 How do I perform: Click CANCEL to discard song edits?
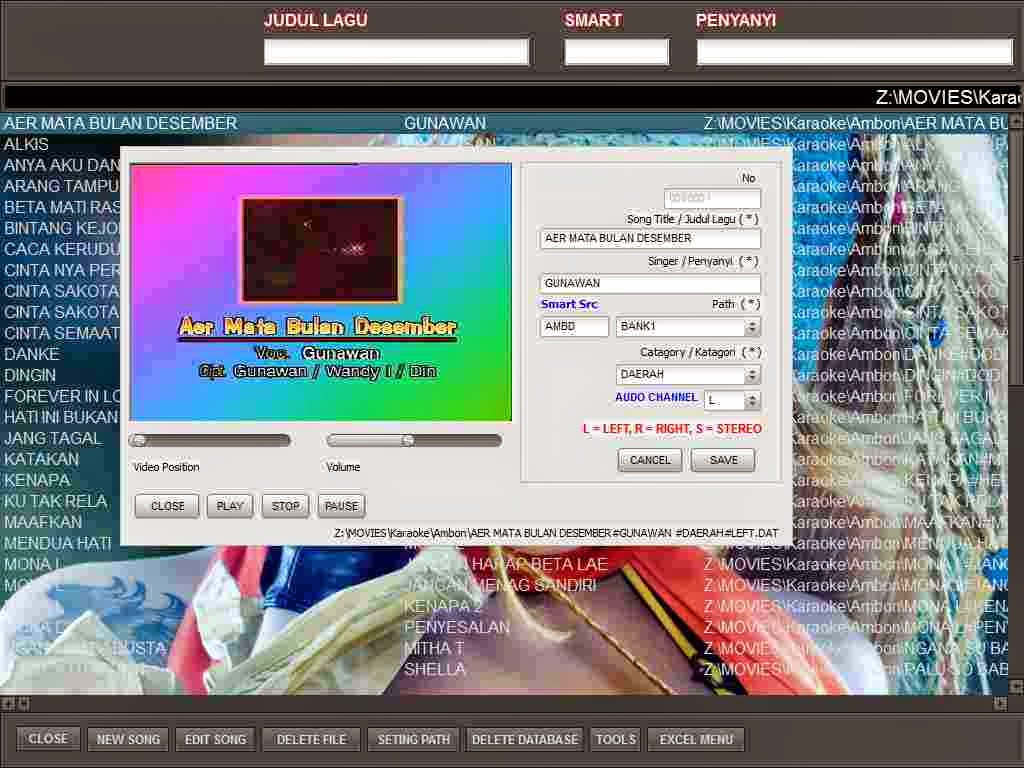click(x=650, y=460)
